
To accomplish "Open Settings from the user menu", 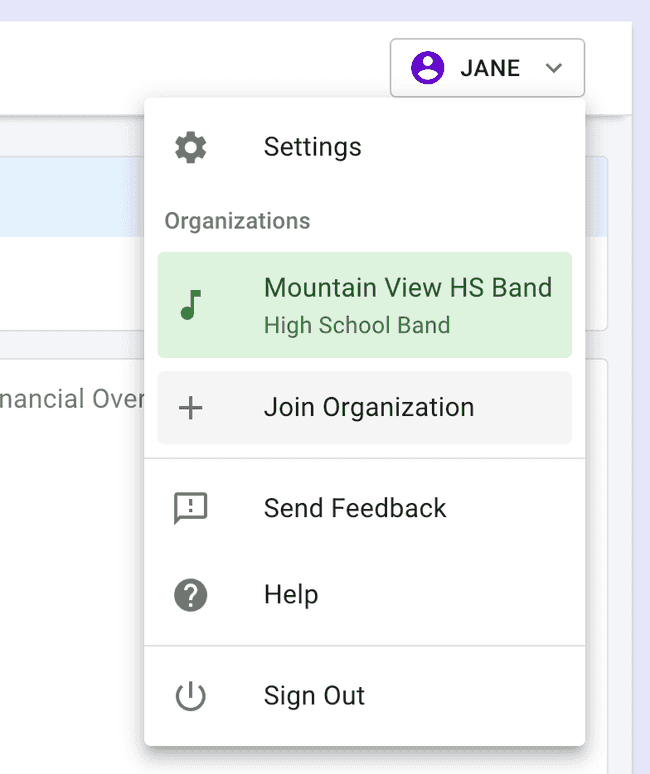I will coord(312,147).
